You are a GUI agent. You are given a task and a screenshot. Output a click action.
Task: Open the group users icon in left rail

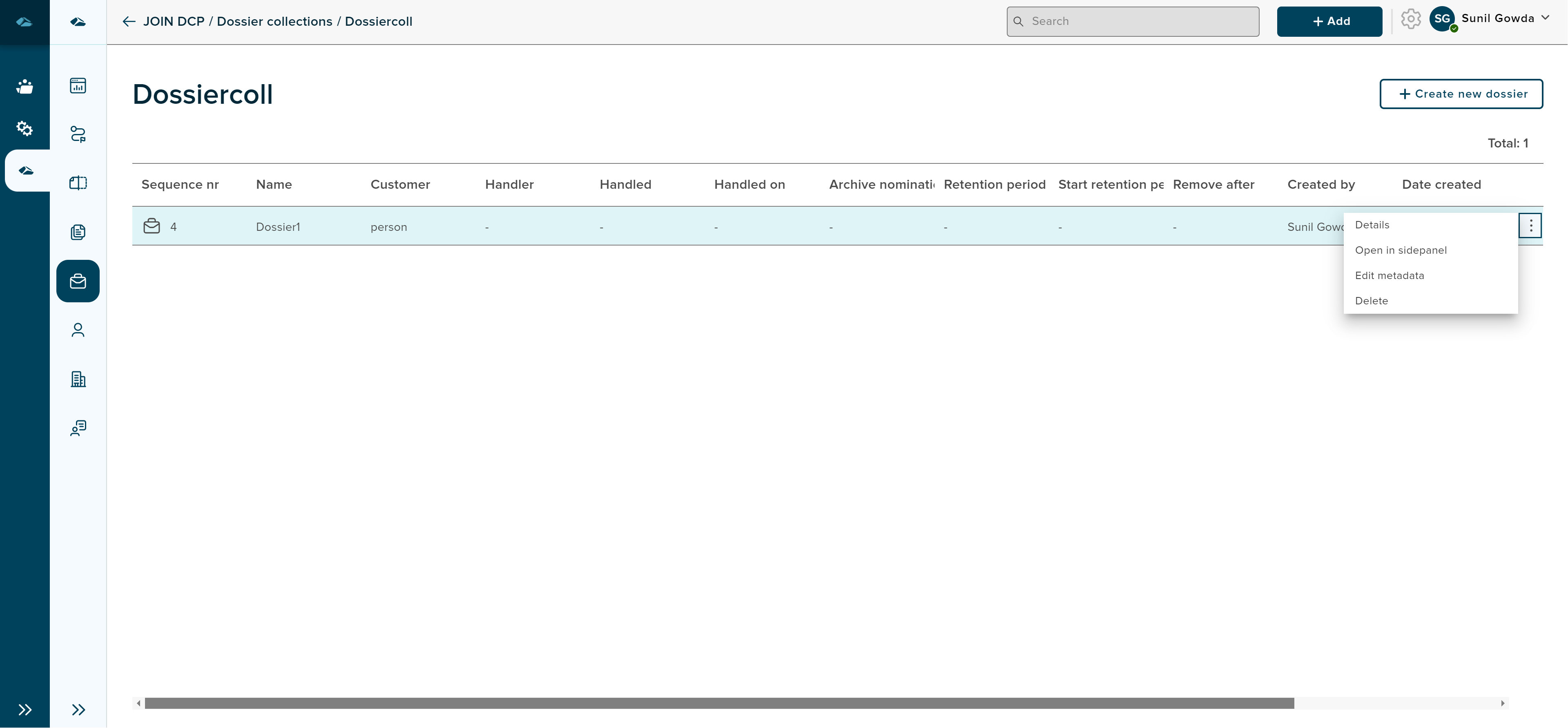pyautogui.click(x=25, y=87)
